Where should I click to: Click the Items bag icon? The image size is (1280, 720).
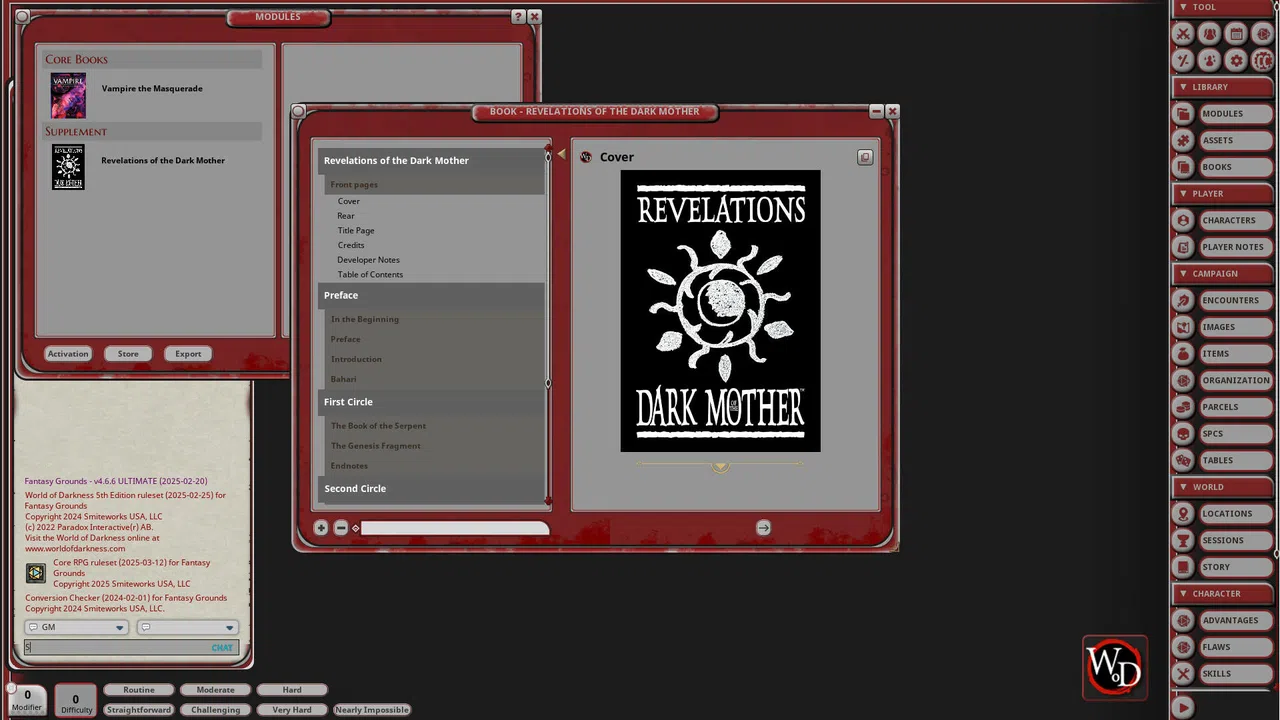(x=1184, y=354)
